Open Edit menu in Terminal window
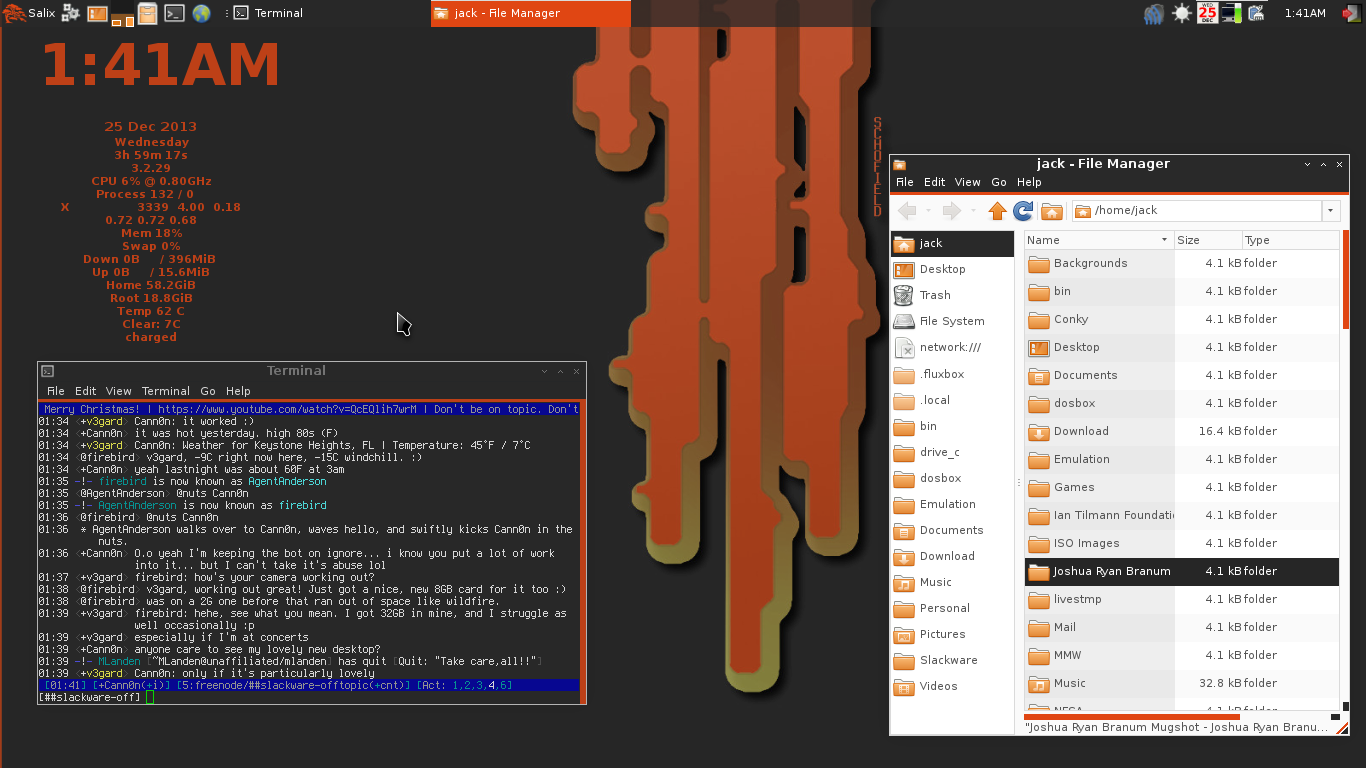The image size is (1366, 768). [x=86, y=391]
